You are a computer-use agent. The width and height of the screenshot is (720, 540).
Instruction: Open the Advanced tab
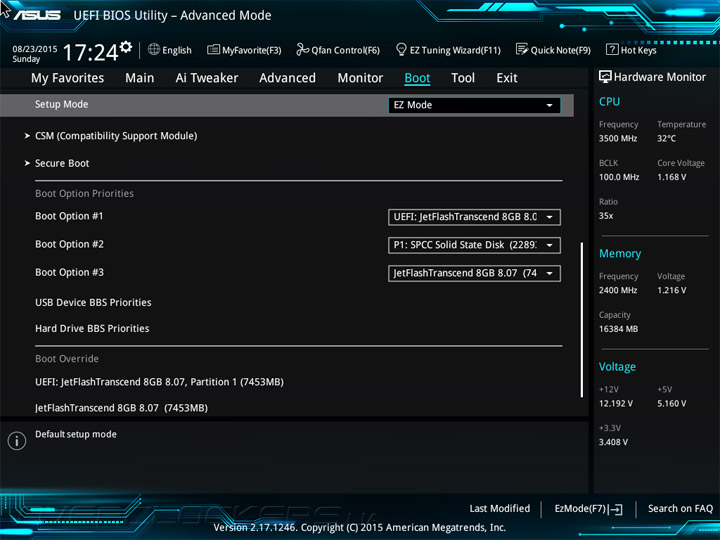pyautogui.click(x=287, y=78)
